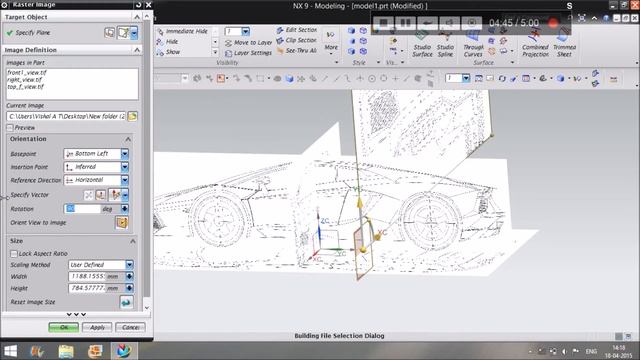This screenshot has height=360, width=640.
Task: Click Clip Section
Action: 297,40
